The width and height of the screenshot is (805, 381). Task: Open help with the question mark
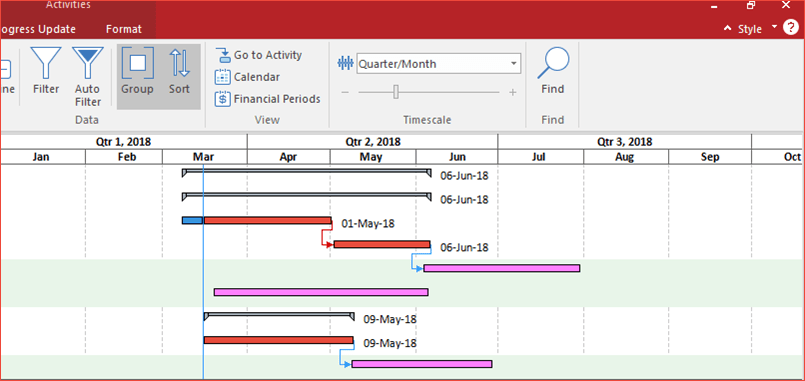pos(791,28)
